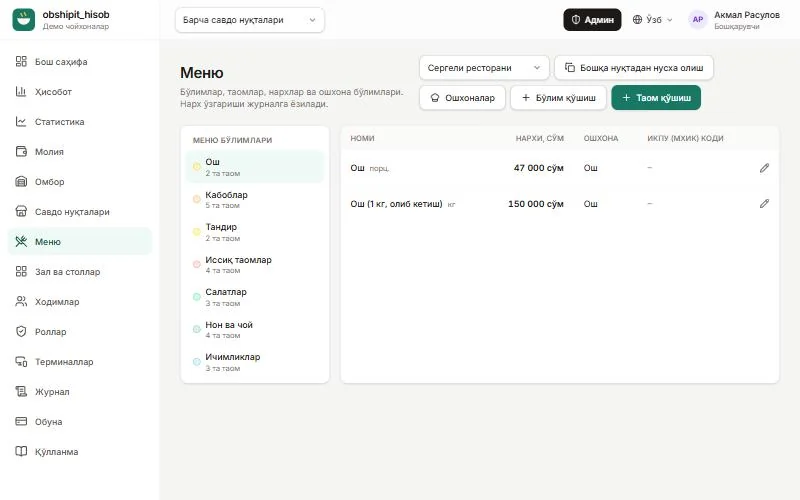
Task: Click the НОМИ column header
Action: click(362, 138)
